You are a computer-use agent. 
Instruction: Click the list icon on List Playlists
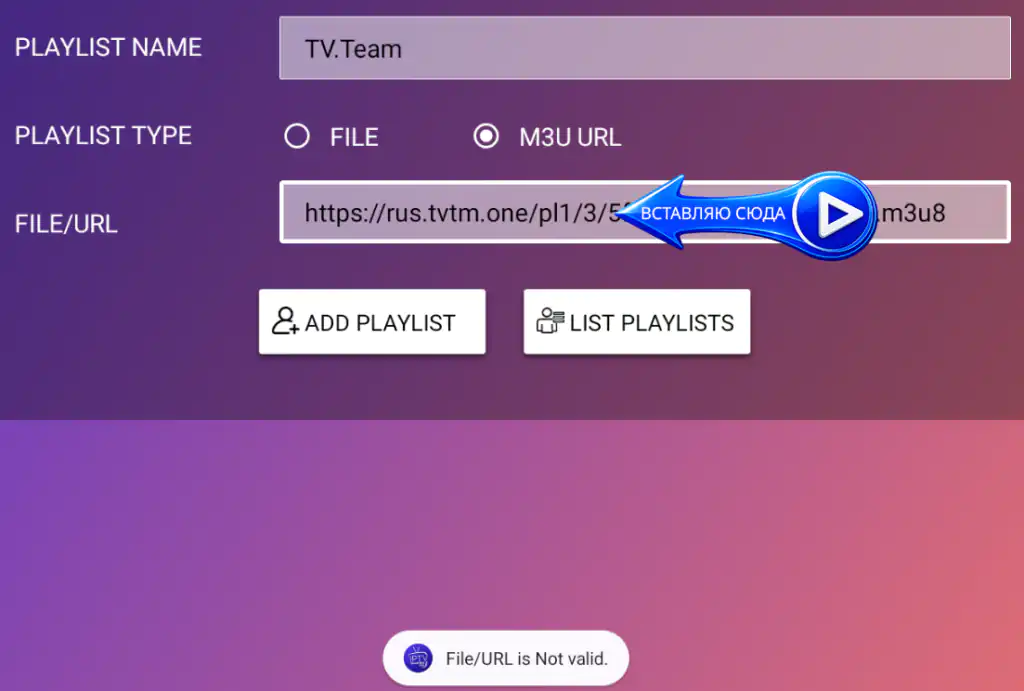point(550,321)
